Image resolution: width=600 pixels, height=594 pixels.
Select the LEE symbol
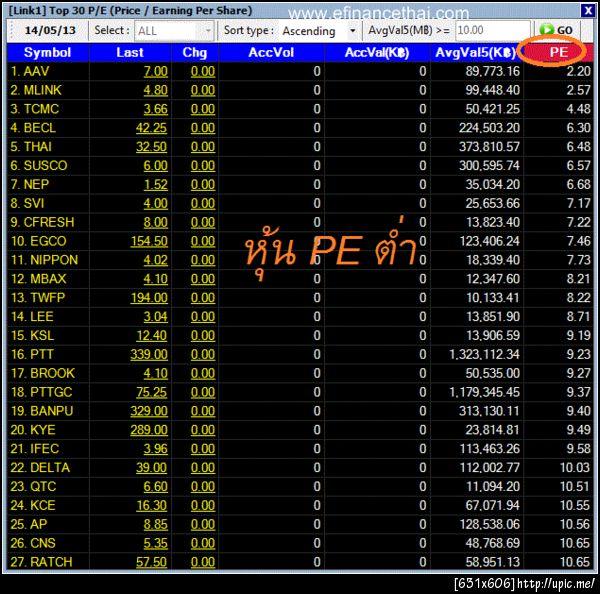42,317
